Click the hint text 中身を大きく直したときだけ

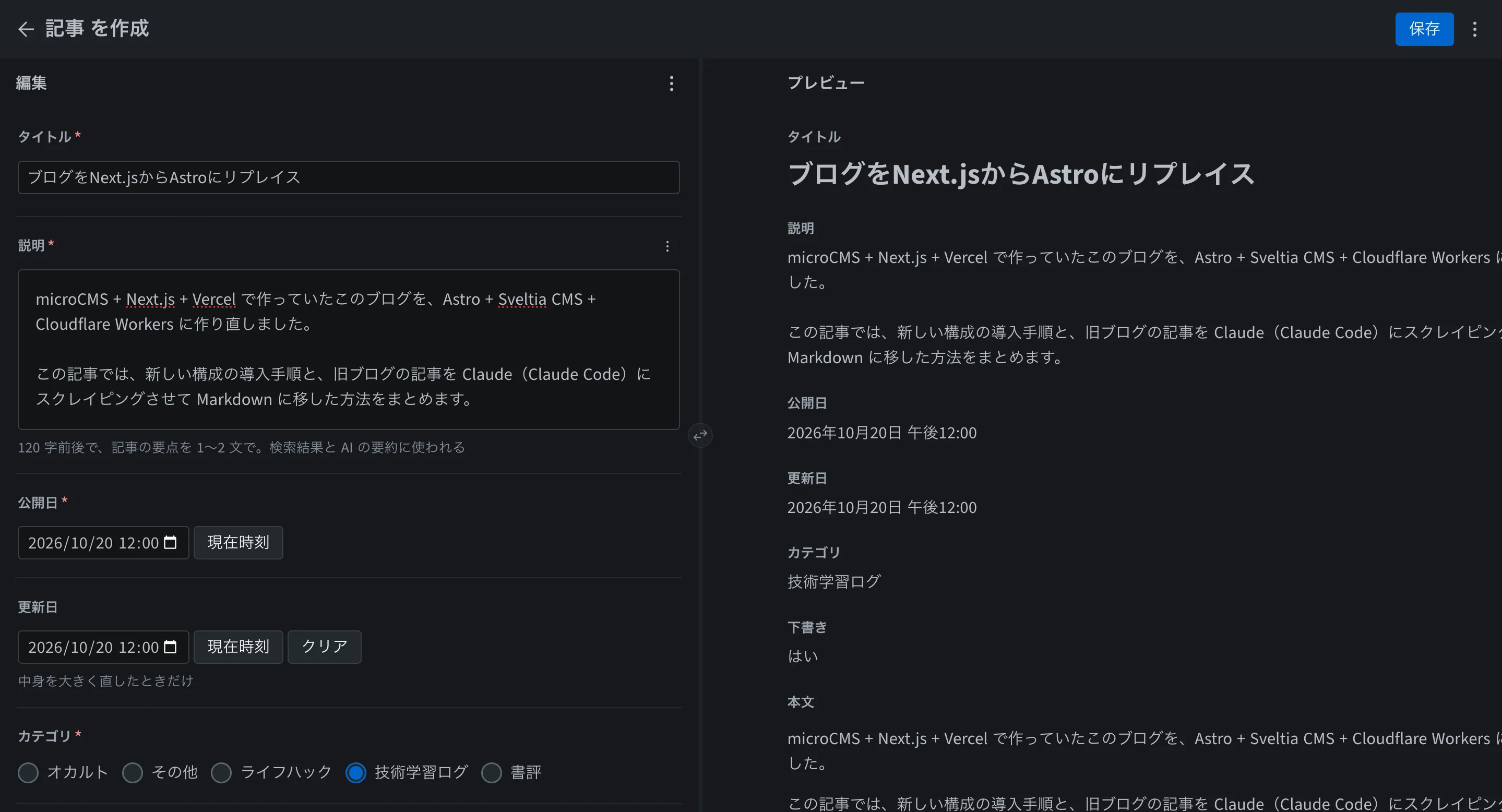105,681
